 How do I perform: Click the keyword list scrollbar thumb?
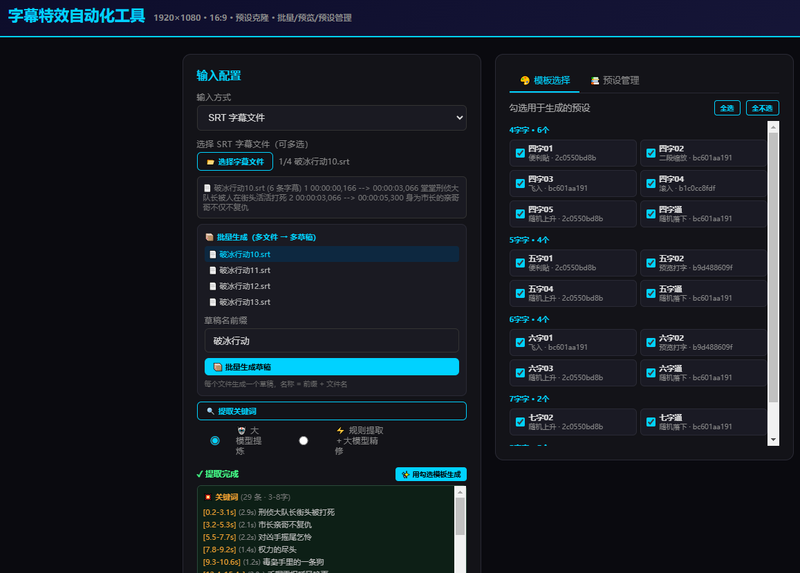[460, 516]
